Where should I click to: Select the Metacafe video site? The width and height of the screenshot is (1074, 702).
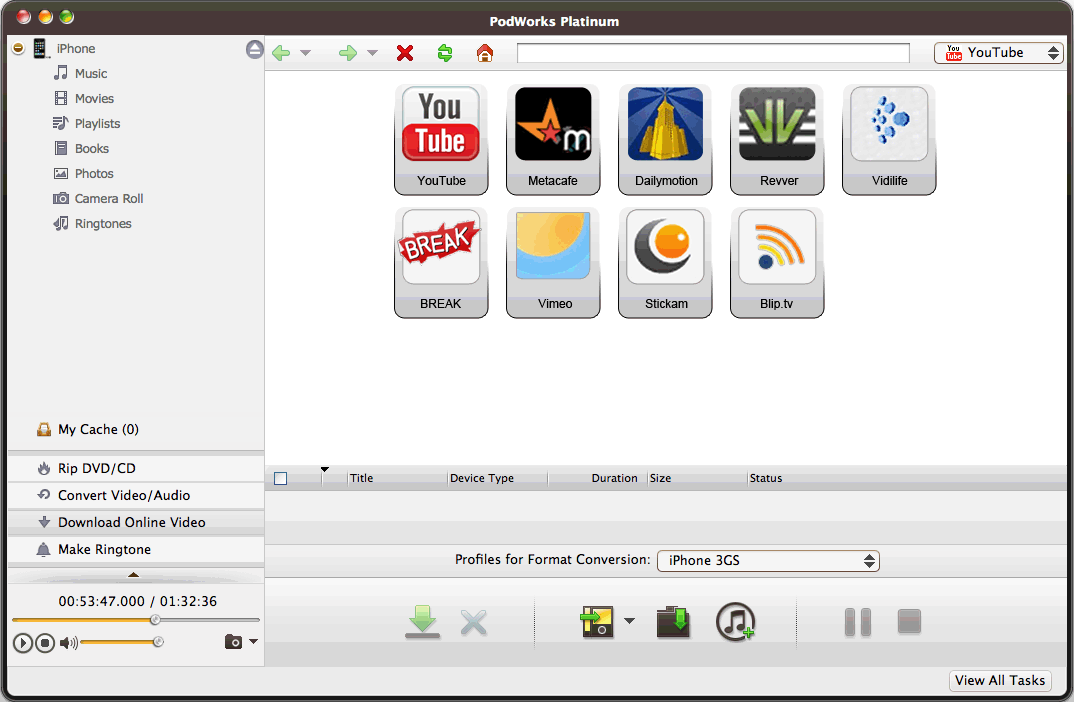tap(553, 138)
